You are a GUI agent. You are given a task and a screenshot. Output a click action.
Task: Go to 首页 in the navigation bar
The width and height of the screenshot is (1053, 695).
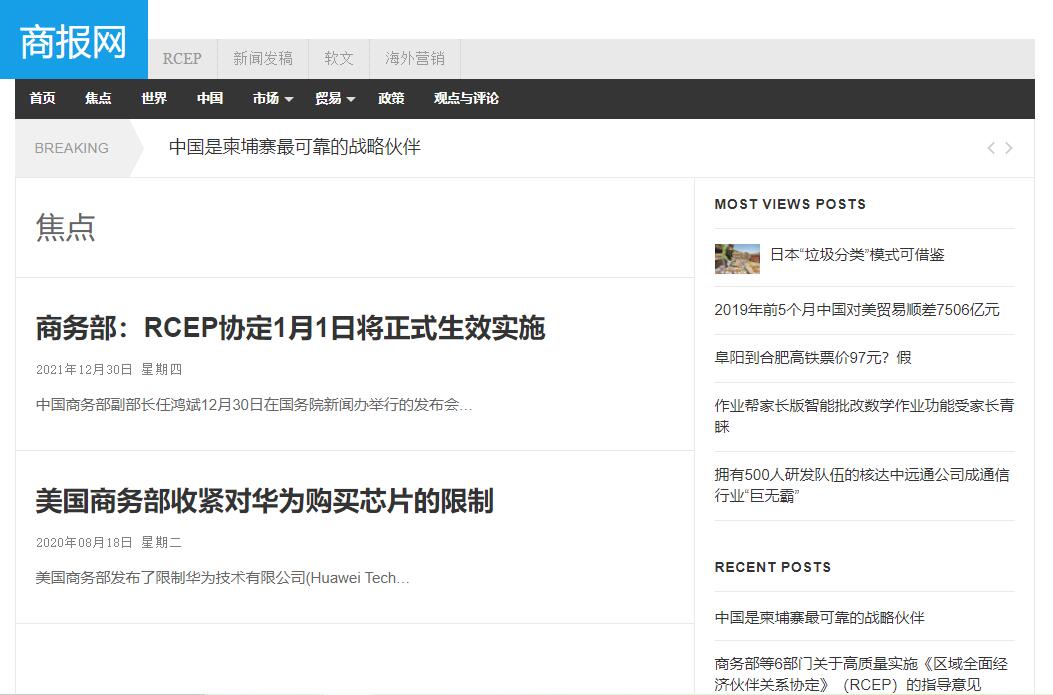pyautogui.click(x=42, y=98)
